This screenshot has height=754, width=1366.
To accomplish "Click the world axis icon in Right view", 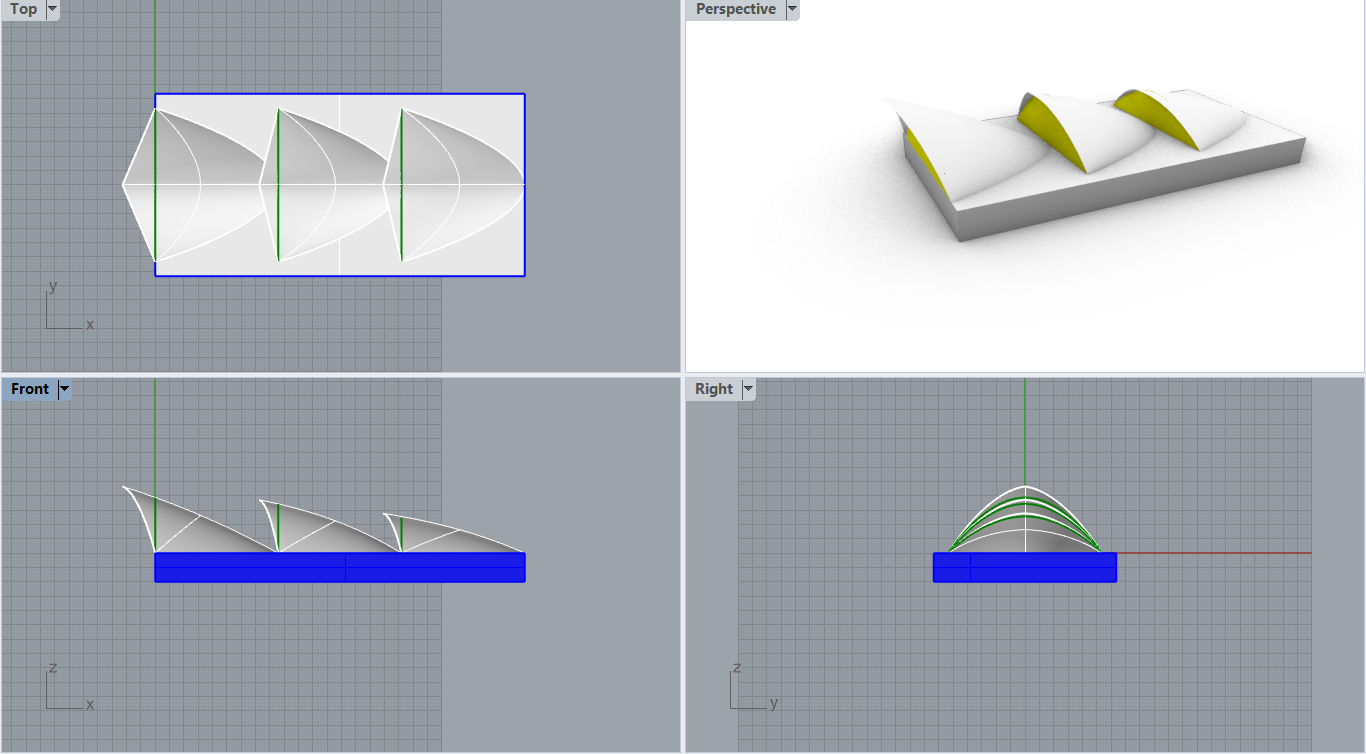I will click(x=754, y=686).
